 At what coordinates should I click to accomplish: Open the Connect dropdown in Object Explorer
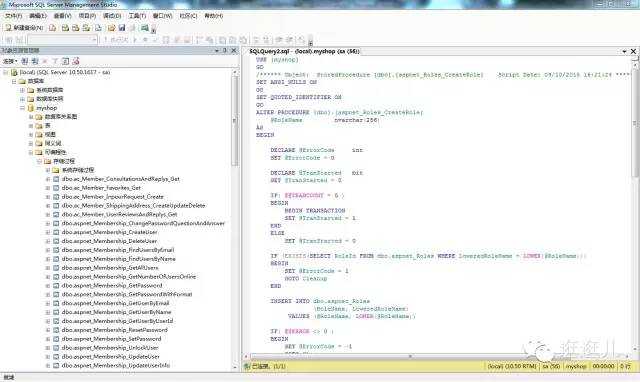point(10,61)
